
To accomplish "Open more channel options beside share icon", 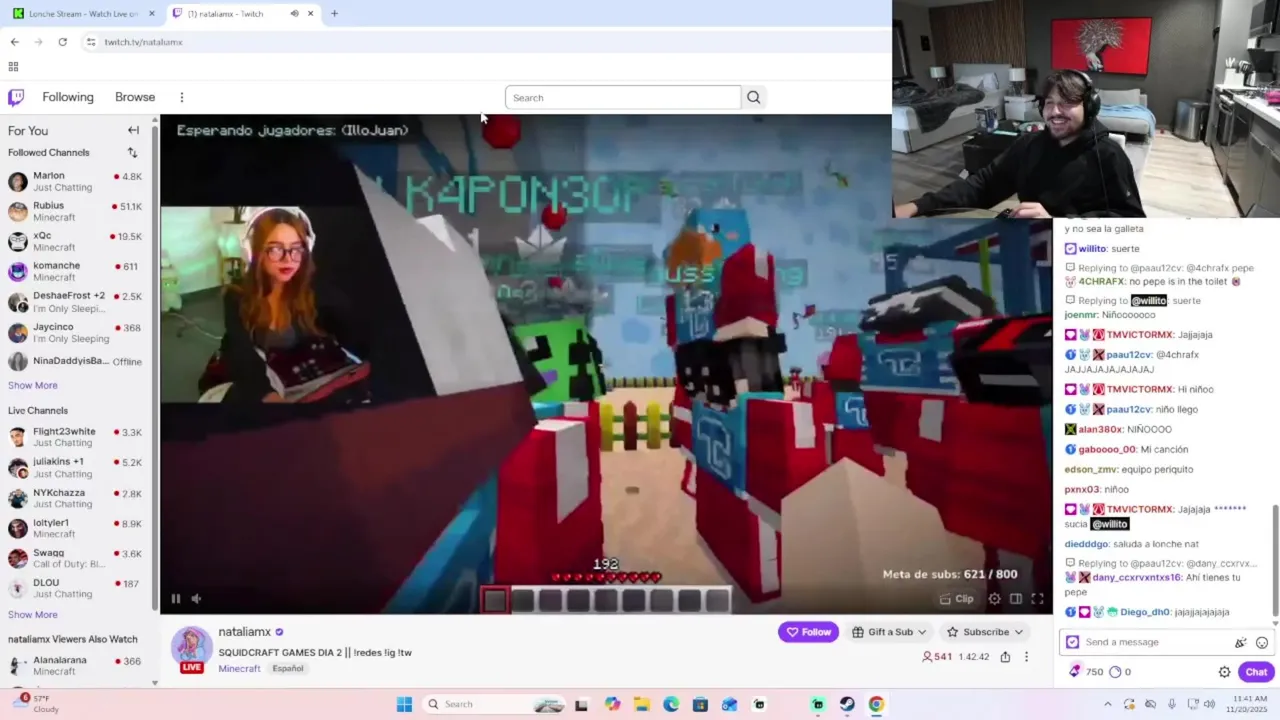I will pyautogui.click(x=1026, y=657).
